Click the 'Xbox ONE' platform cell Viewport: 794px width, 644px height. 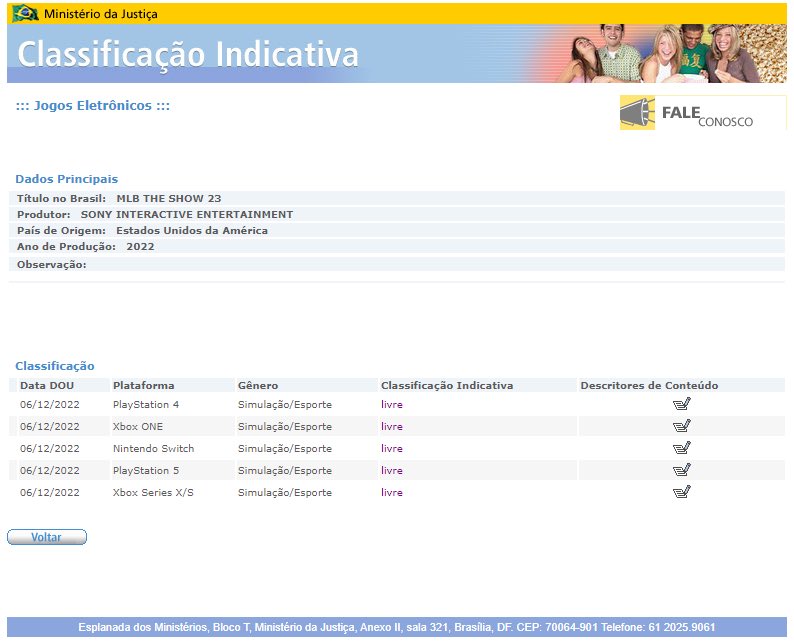138,426
